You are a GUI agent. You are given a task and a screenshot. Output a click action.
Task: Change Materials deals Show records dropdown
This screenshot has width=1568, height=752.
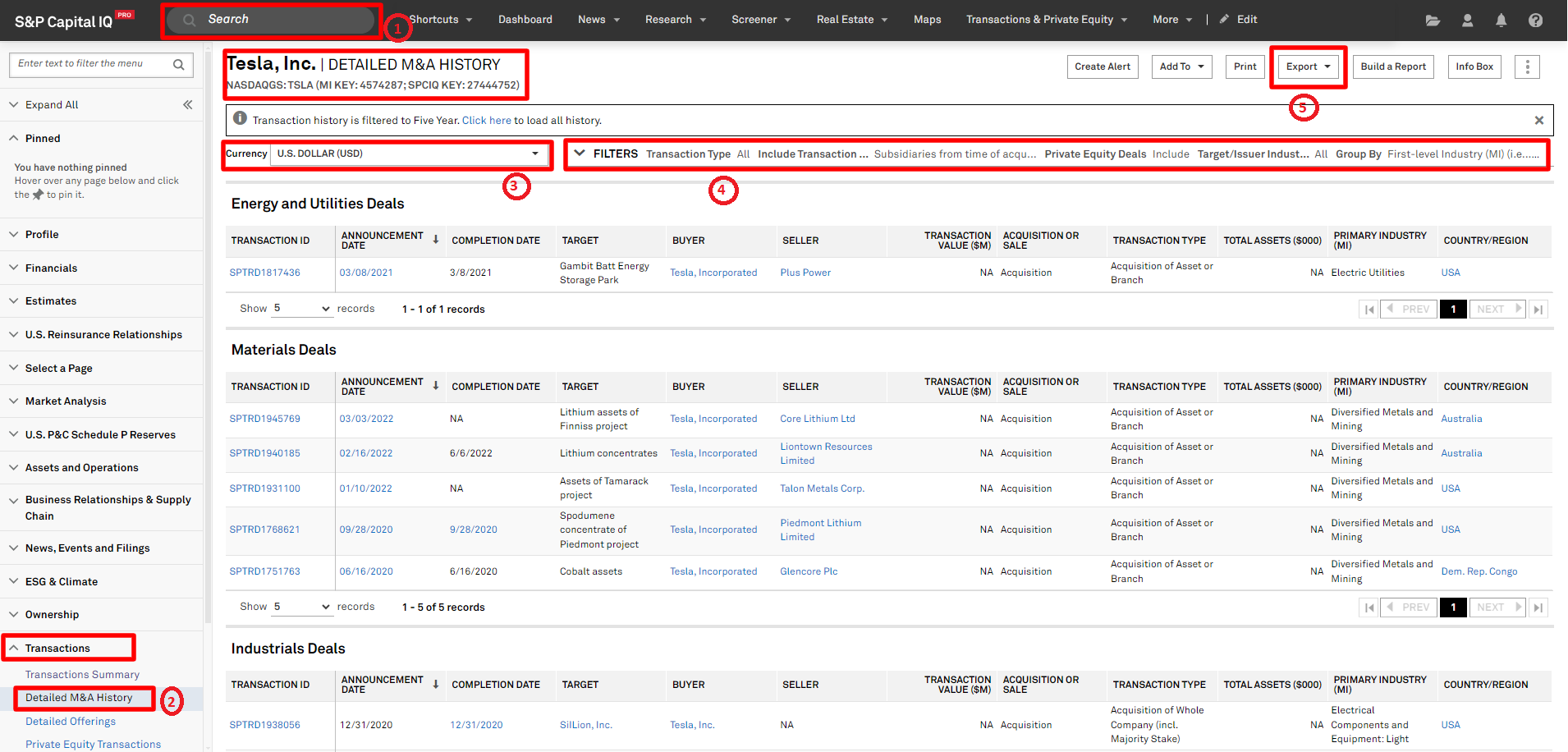click(x=301, y=607)
